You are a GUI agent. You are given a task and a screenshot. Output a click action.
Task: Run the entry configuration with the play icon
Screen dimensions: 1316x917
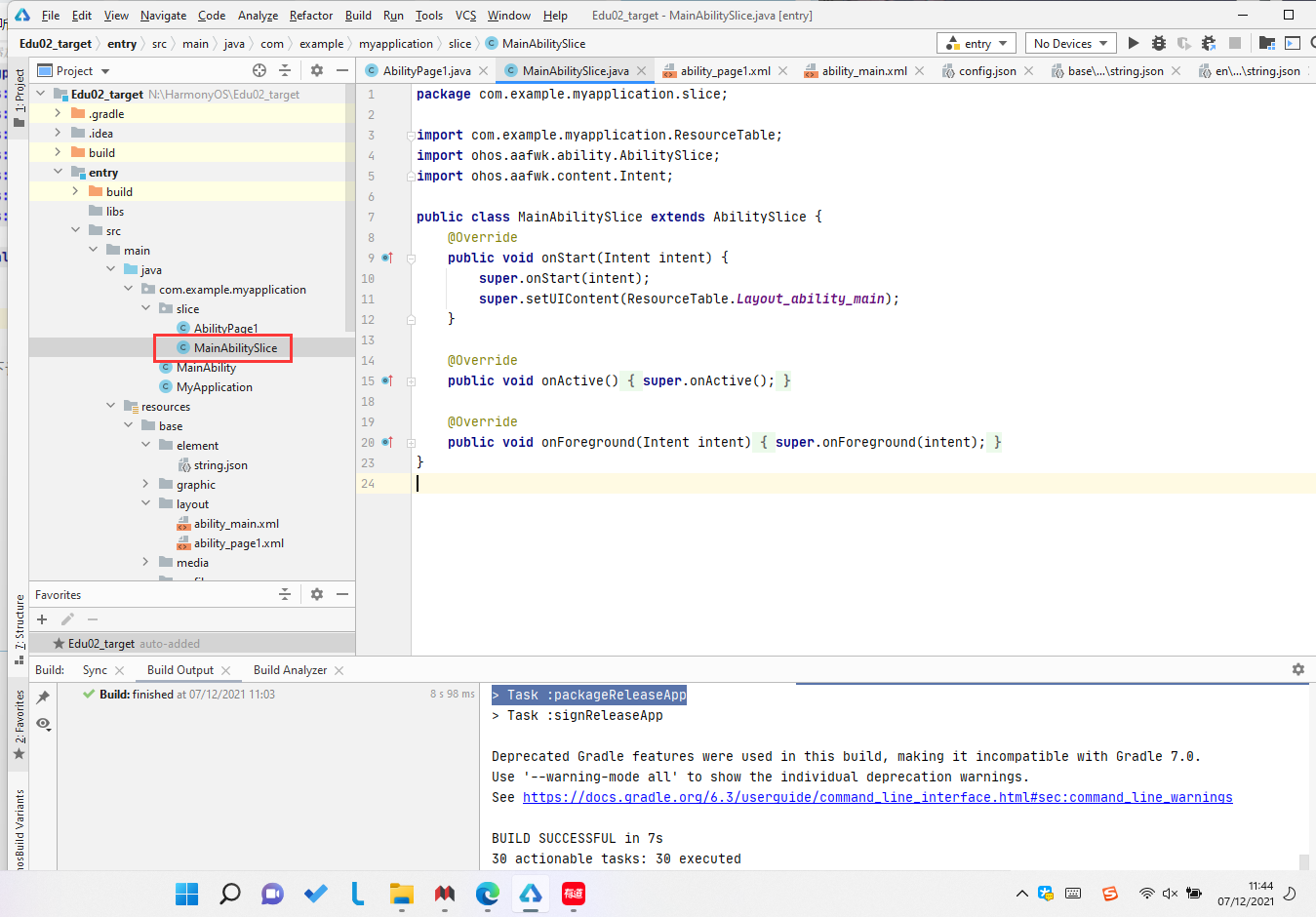click(x=1133, y=43)
